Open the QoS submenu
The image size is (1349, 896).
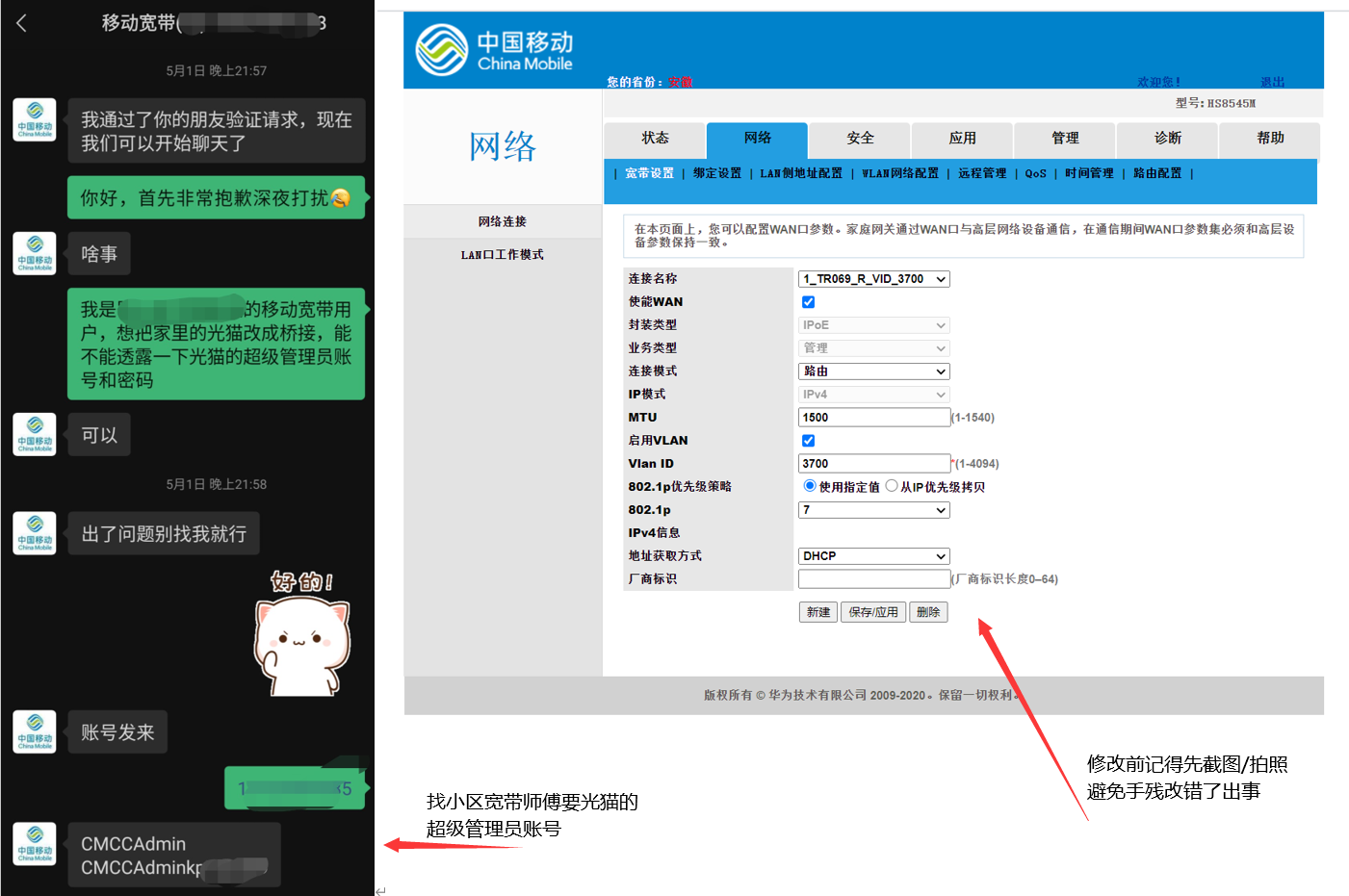(1035, 173)
